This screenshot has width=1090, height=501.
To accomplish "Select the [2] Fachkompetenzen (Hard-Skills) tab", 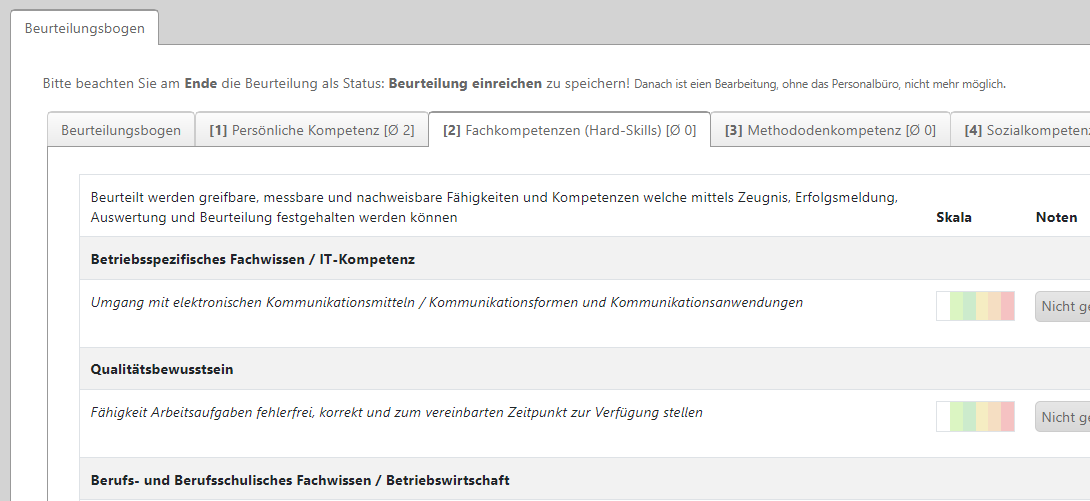I will tap(569, 130).
